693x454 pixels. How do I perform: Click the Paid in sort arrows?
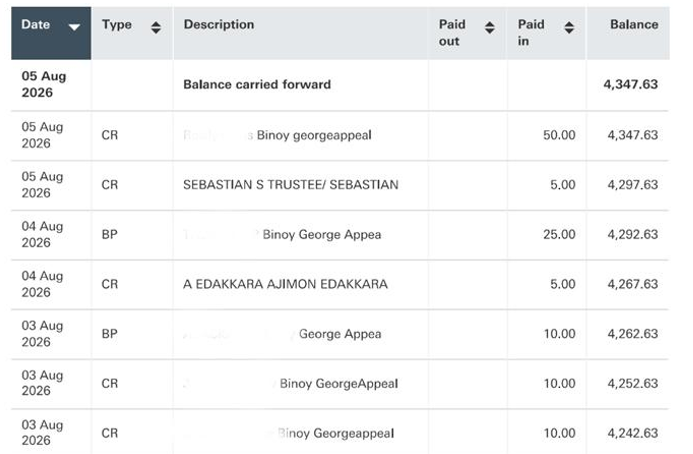[569, 28]
